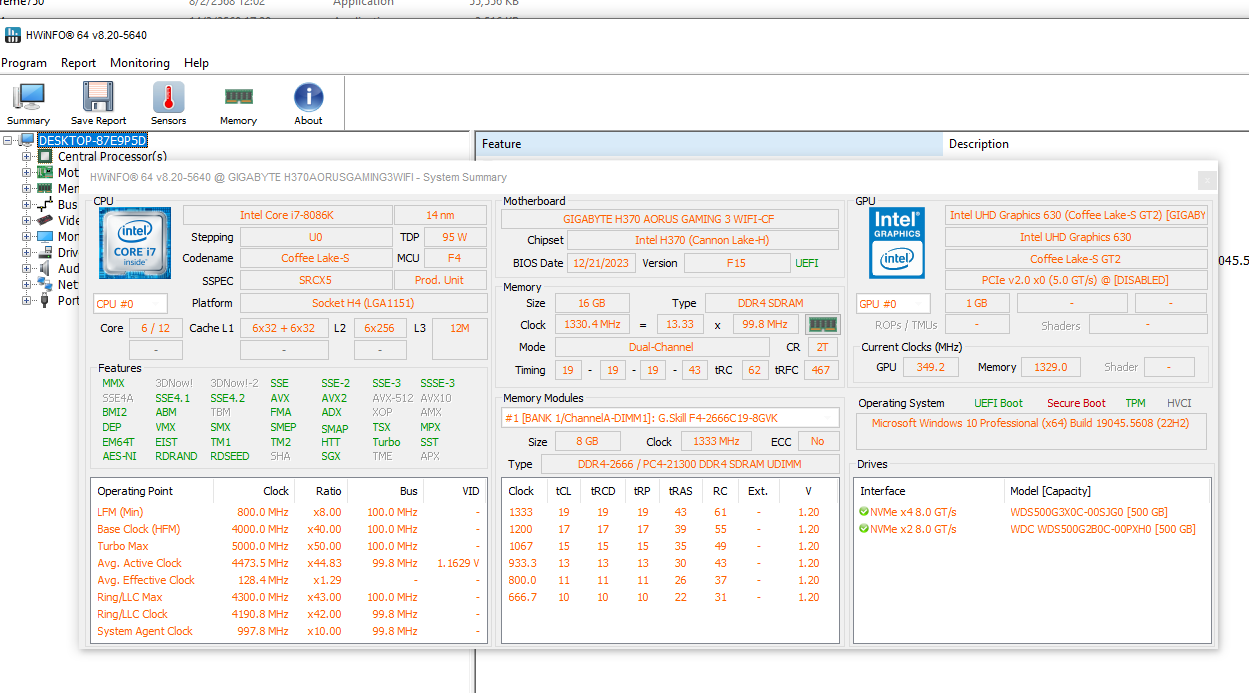Click the Network icon in the tree
1249x693 pixels.
(x=45, y=284)
